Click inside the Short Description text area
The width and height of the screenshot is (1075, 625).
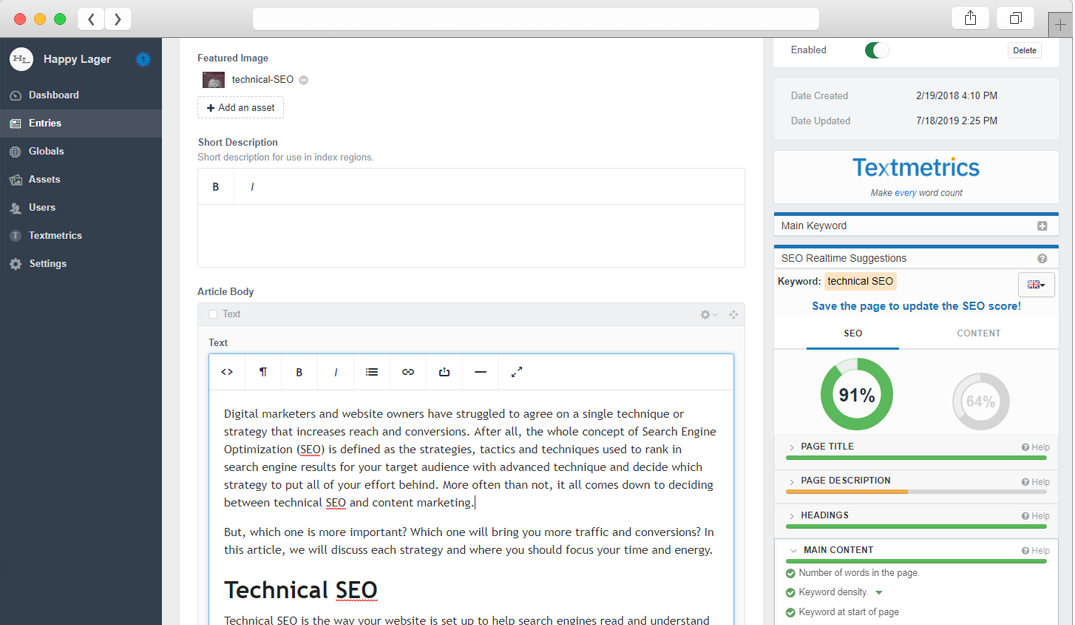(x=471, y=235)
